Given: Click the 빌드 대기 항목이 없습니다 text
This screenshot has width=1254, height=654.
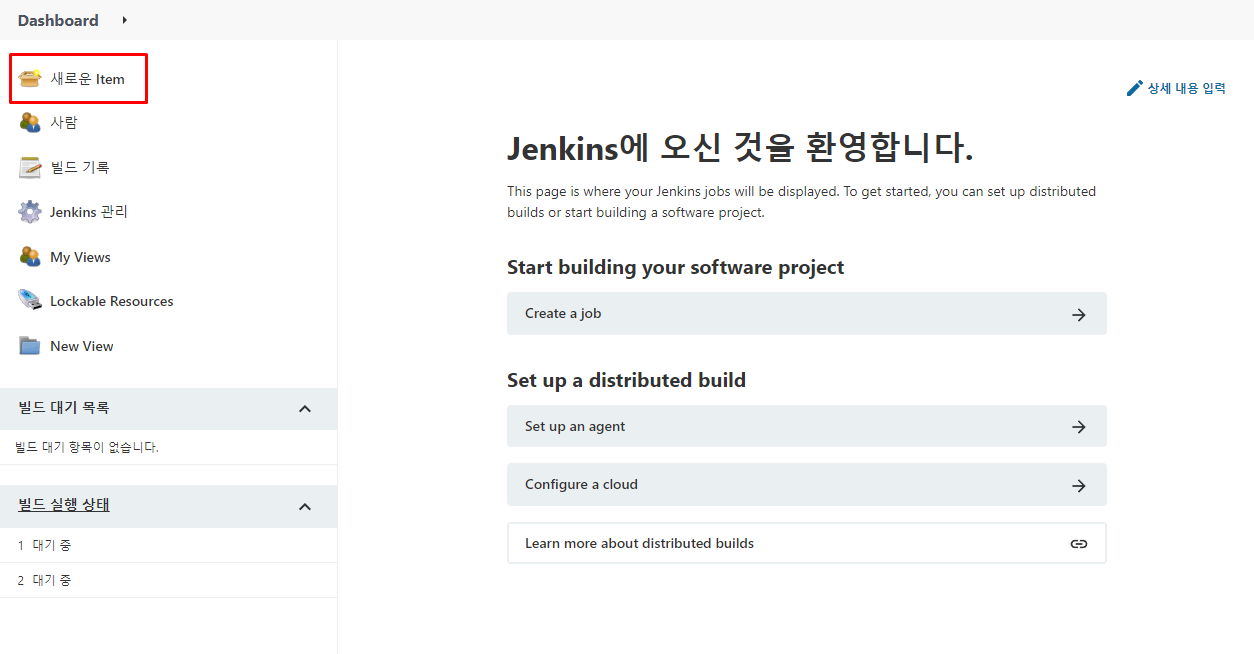Looking at the screenshot, I should point(87,447).
